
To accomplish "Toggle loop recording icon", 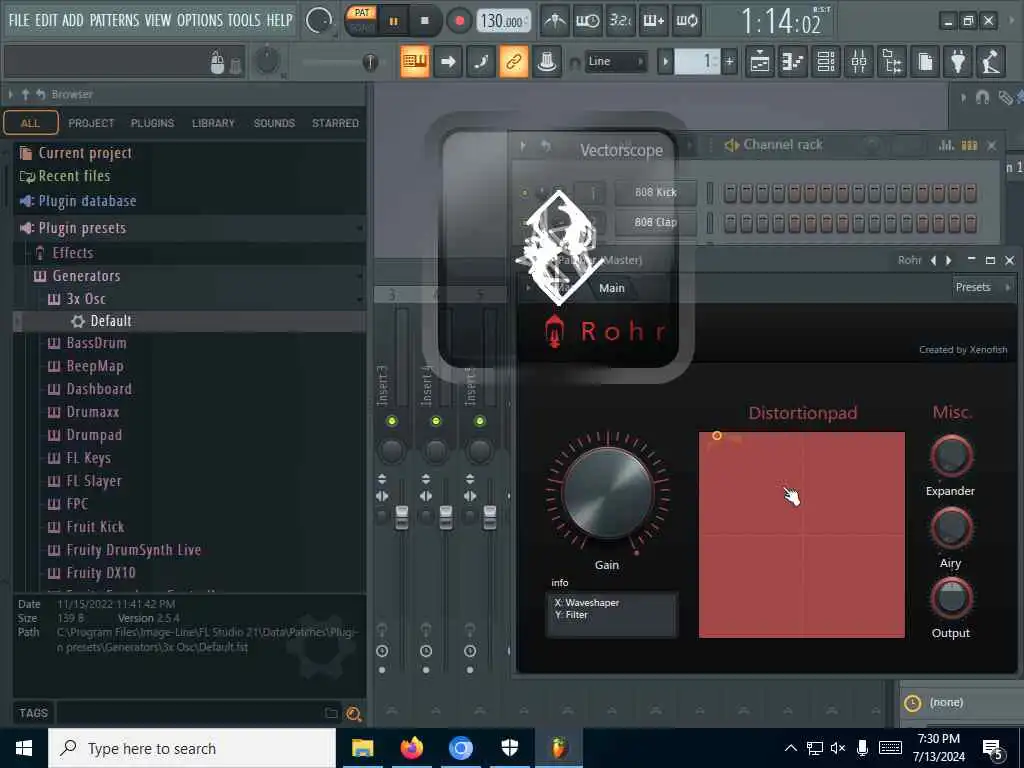I will point(686,21).
